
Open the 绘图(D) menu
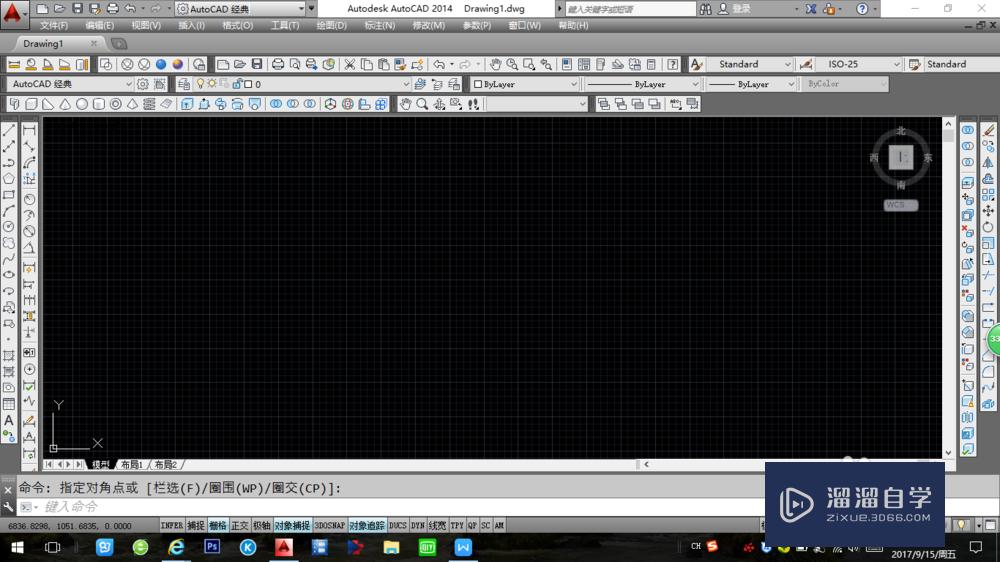pos(332,26)
